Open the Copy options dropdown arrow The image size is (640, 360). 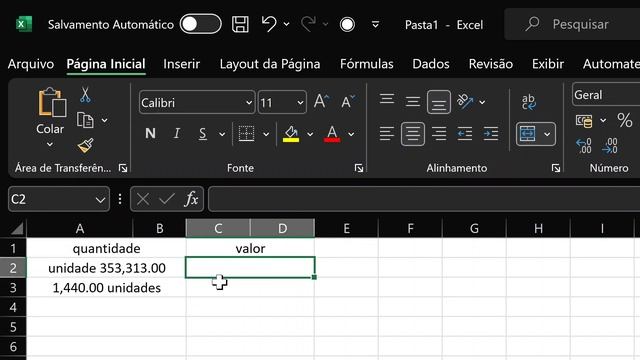point(104,120)
